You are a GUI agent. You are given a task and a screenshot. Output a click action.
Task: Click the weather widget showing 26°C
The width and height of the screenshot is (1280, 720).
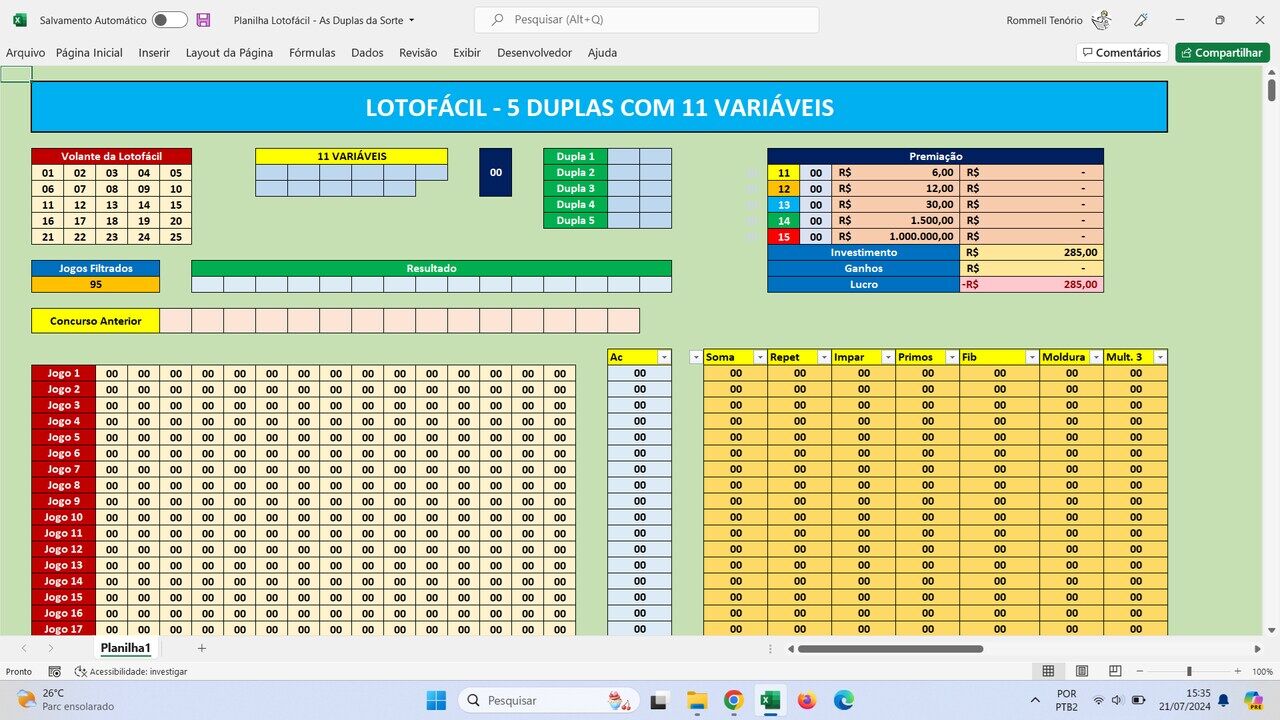point(65,700)
